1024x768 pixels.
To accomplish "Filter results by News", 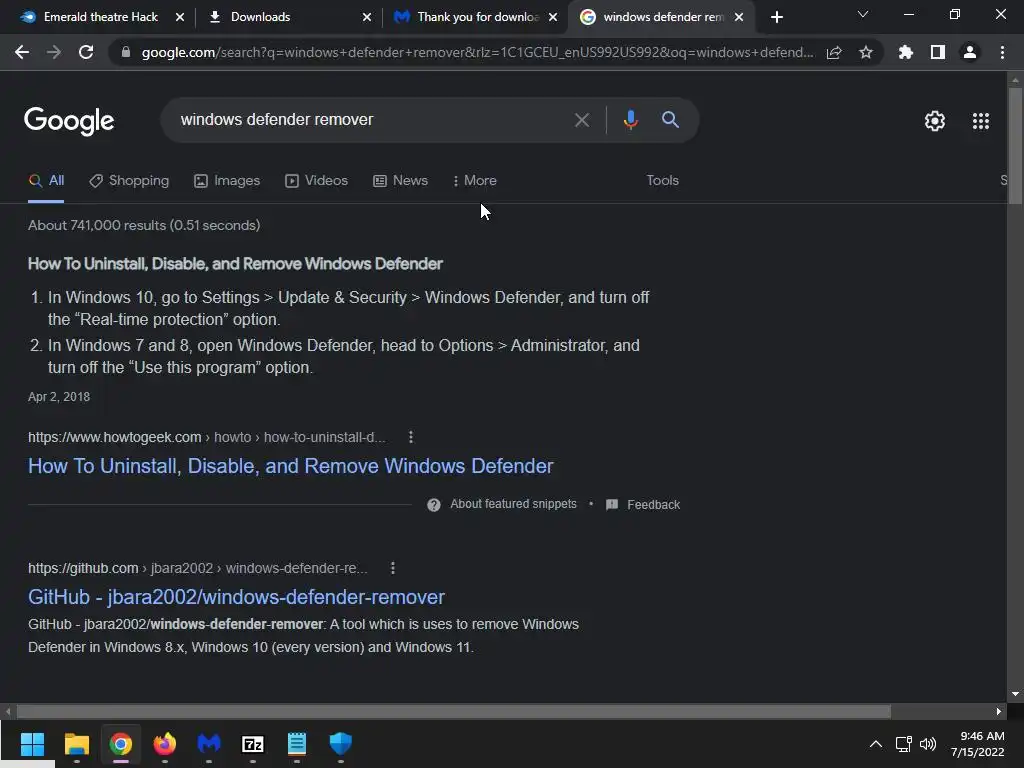I will (400, 181).
